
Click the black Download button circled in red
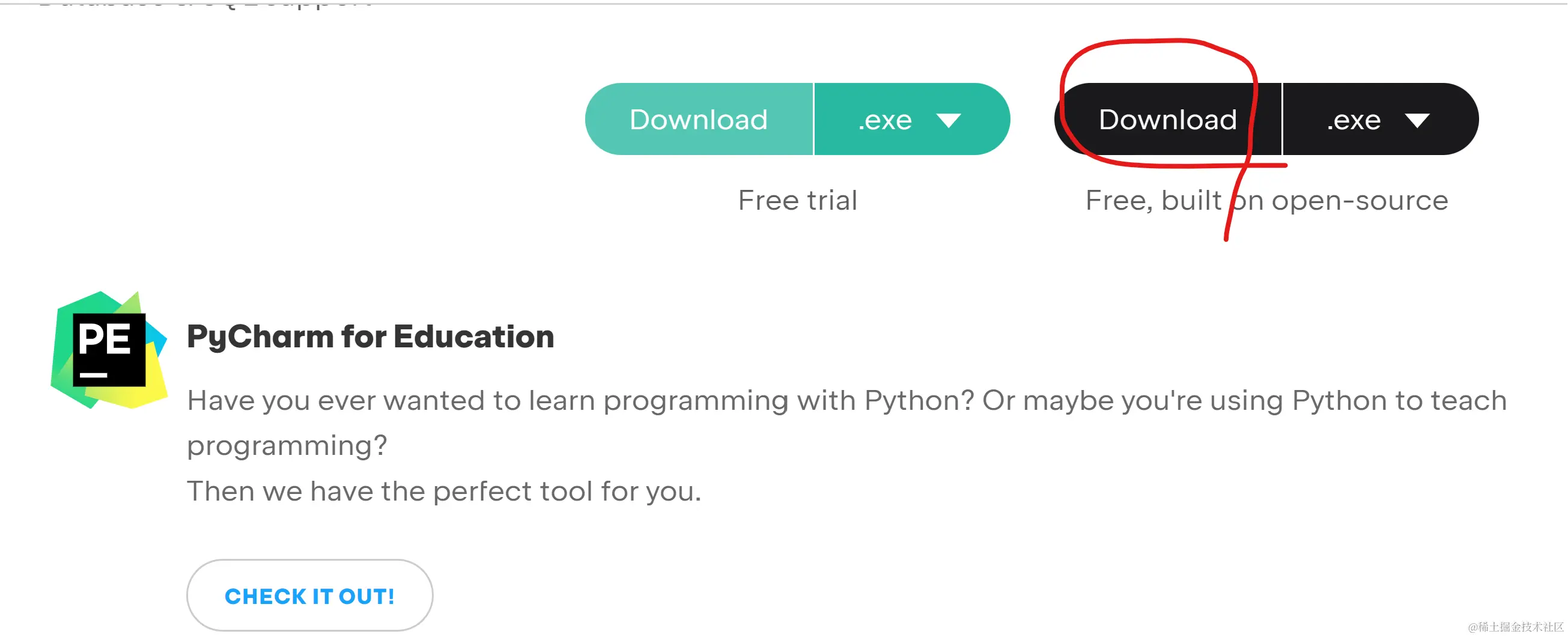tap(1167, 120)
